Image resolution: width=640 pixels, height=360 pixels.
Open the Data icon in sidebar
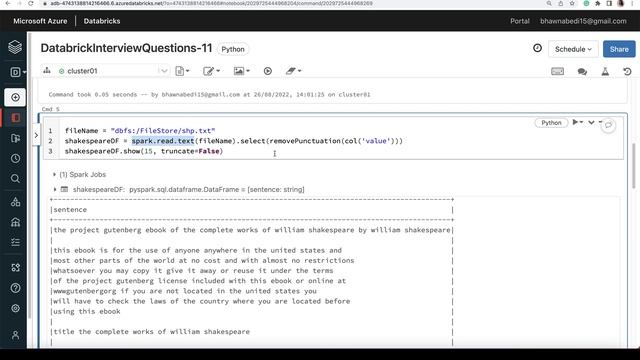pyautogui.click(x=16, y=202)
